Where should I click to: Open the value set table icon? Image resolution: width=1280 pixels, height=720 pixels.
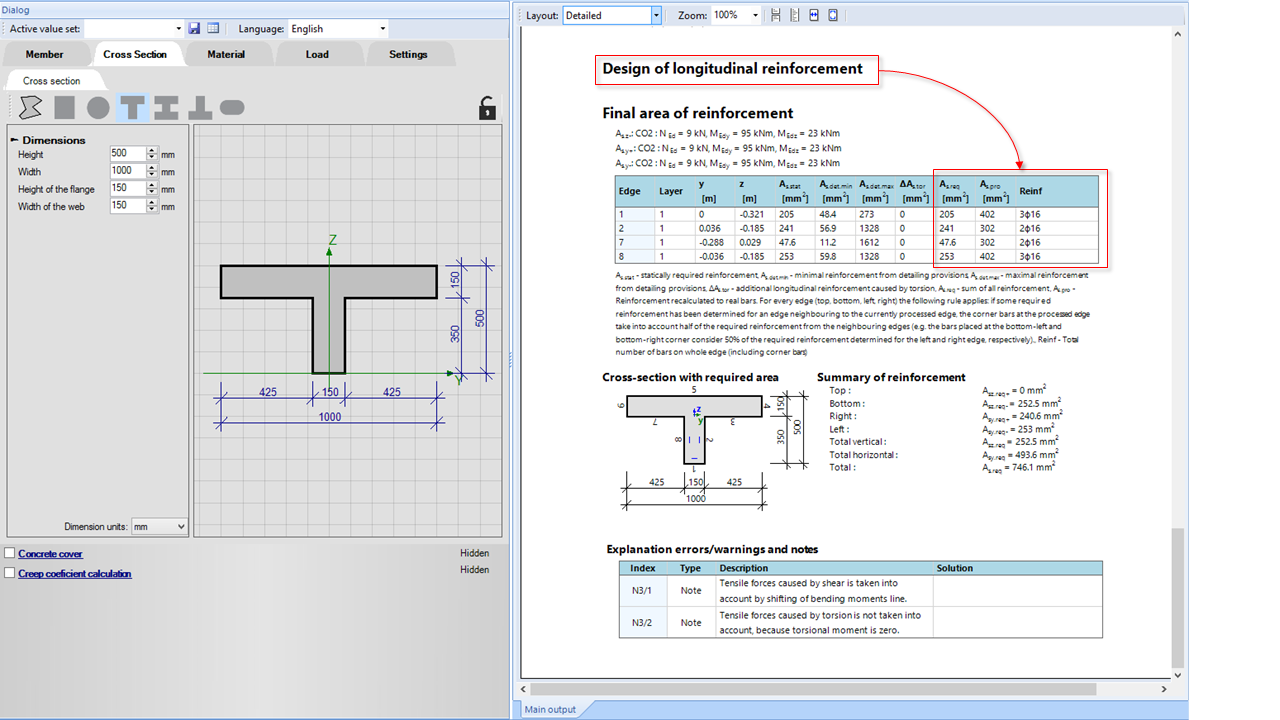tap(213, 29)
